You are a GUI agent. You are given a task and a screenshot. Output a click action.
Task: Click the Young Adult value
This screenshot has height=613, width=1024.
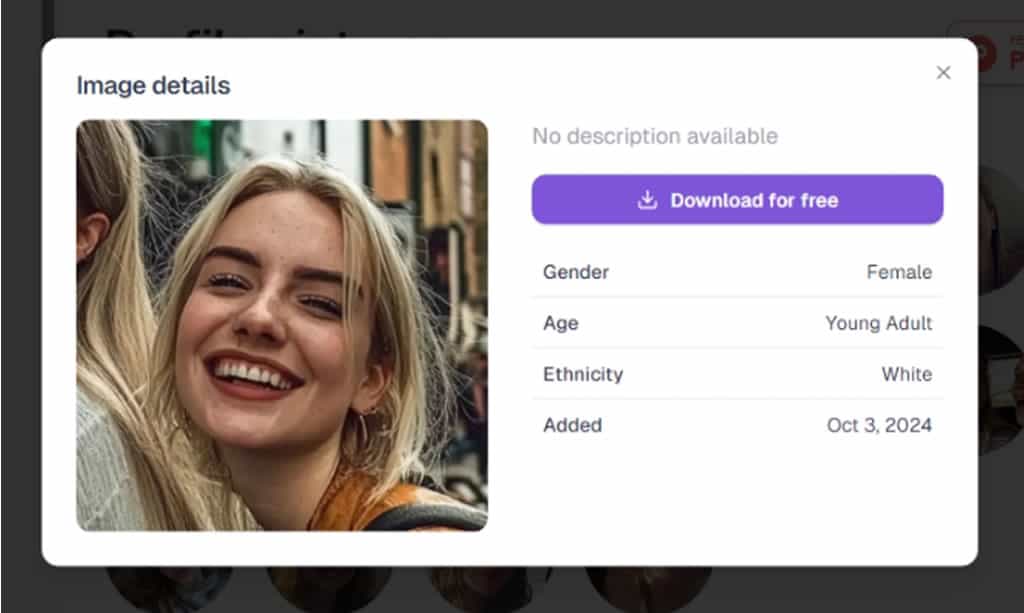pos(878,323)
